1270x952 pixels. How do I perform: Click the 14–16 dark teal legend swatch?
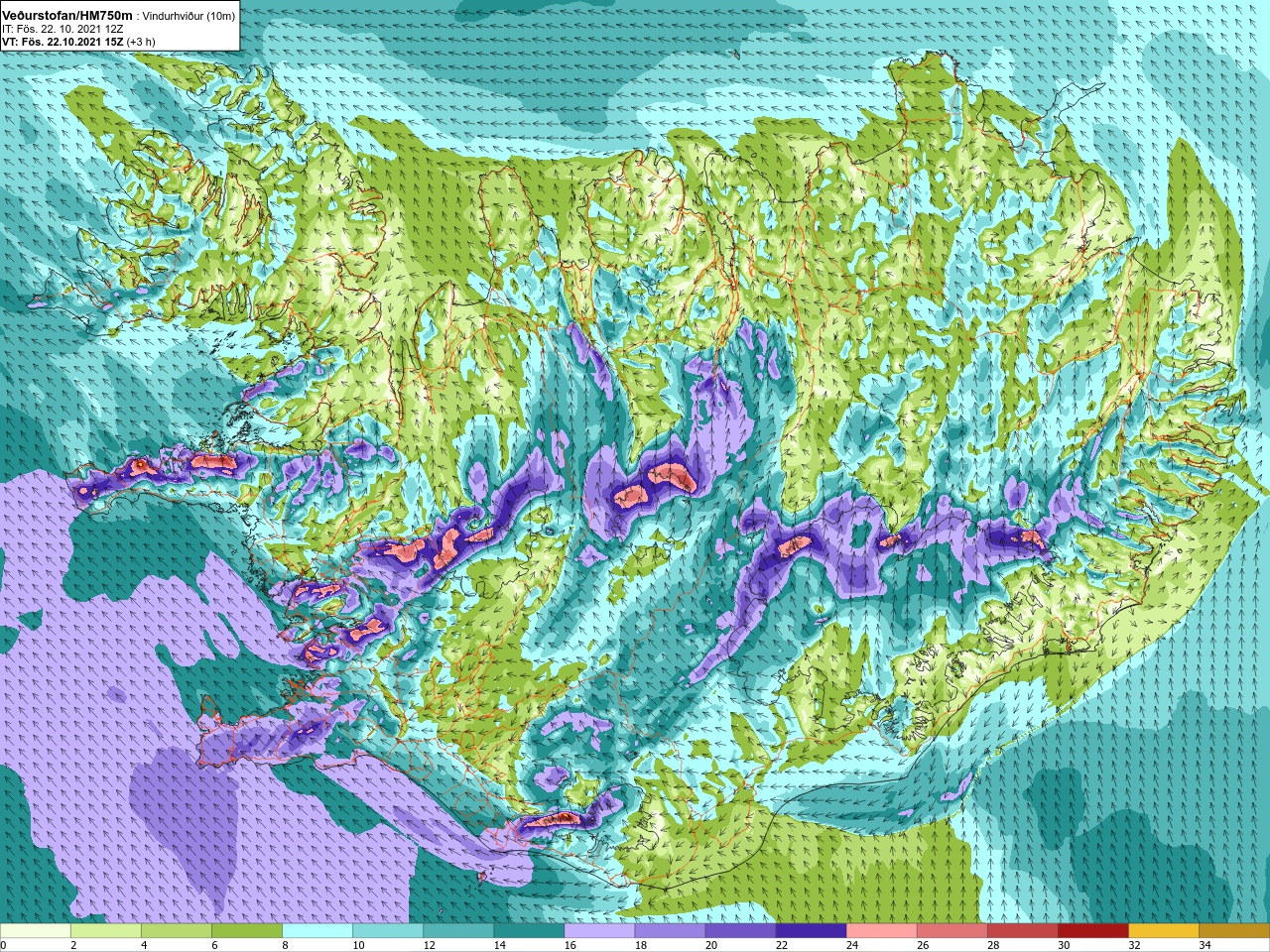[x=529, y=931]
